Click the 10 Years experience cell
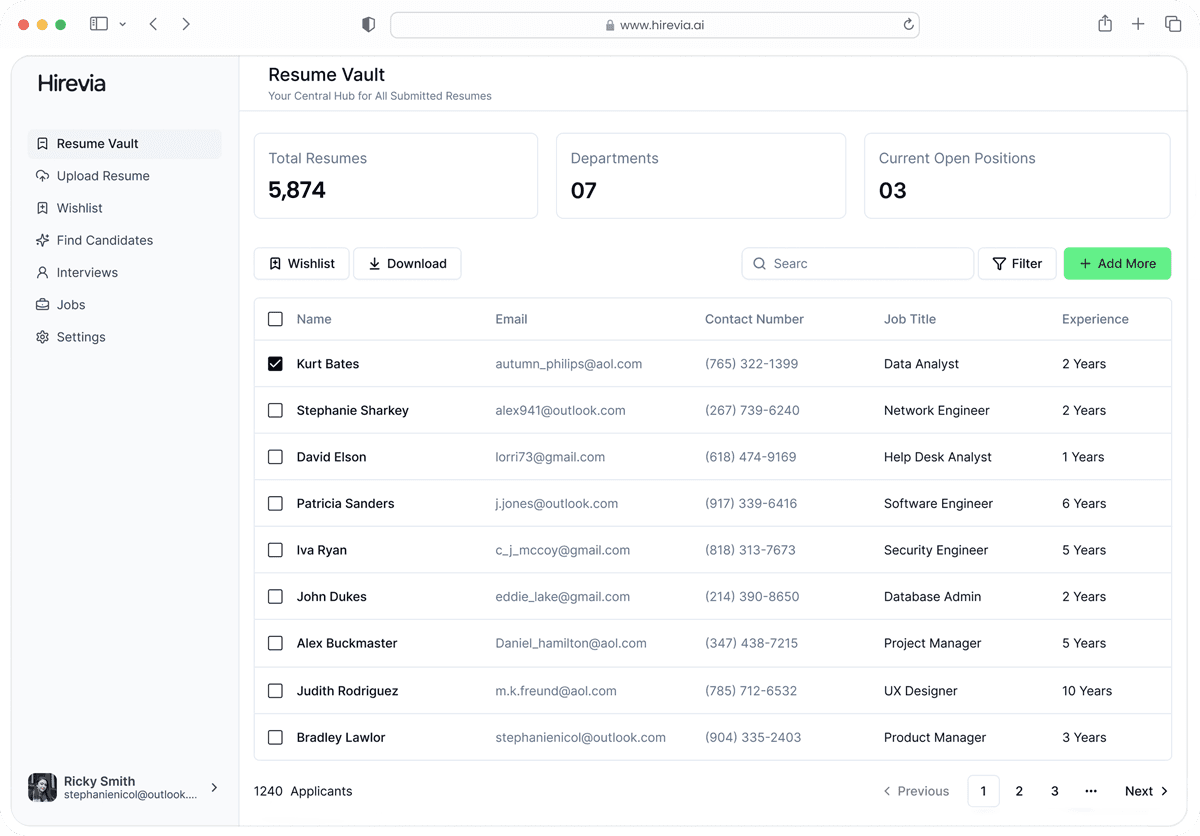 tap(1087, 691)
